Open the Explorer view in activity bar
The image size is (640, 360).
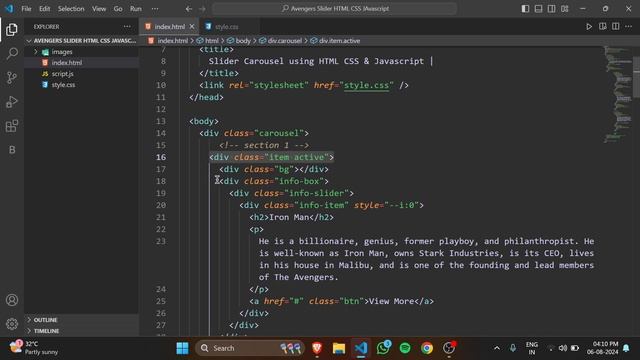click(12, 29)
